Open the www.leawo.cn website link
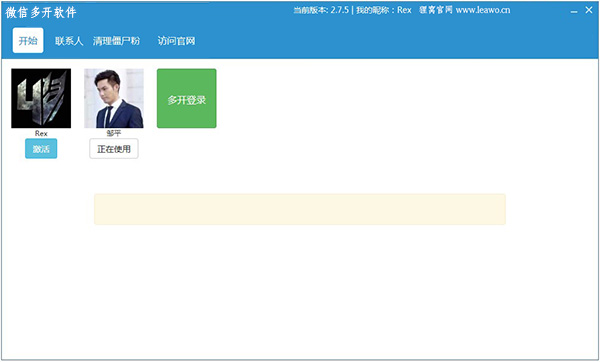 (x=483, y=10)
